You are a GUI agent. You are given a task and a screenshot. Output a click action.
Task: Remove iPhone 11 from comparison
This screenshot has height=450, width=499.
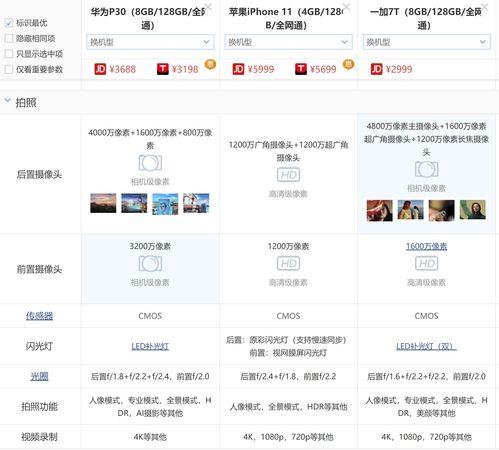click(346, 6)
